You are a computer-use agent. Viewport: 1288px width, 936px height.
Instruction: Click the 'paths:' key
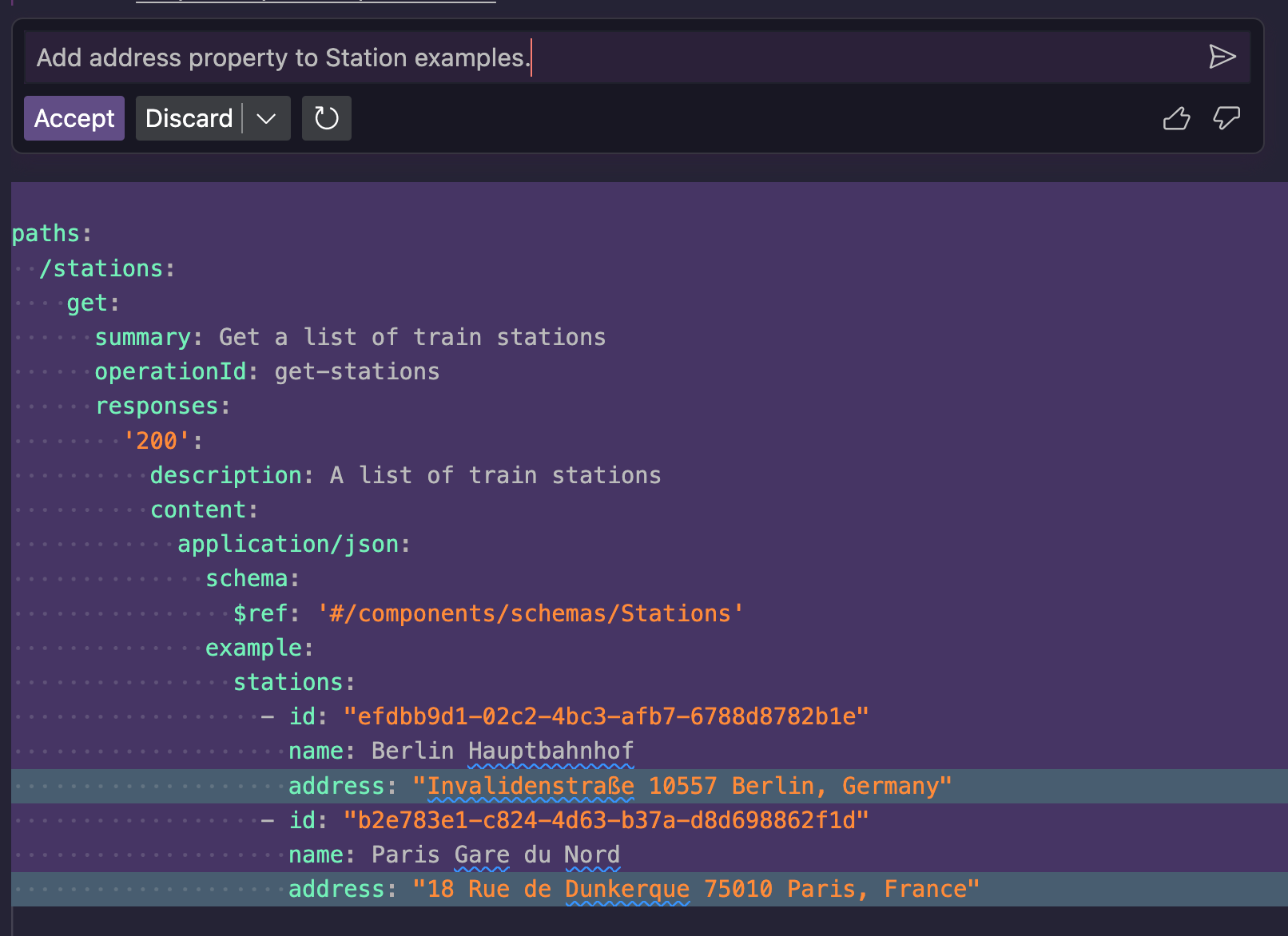52,233
